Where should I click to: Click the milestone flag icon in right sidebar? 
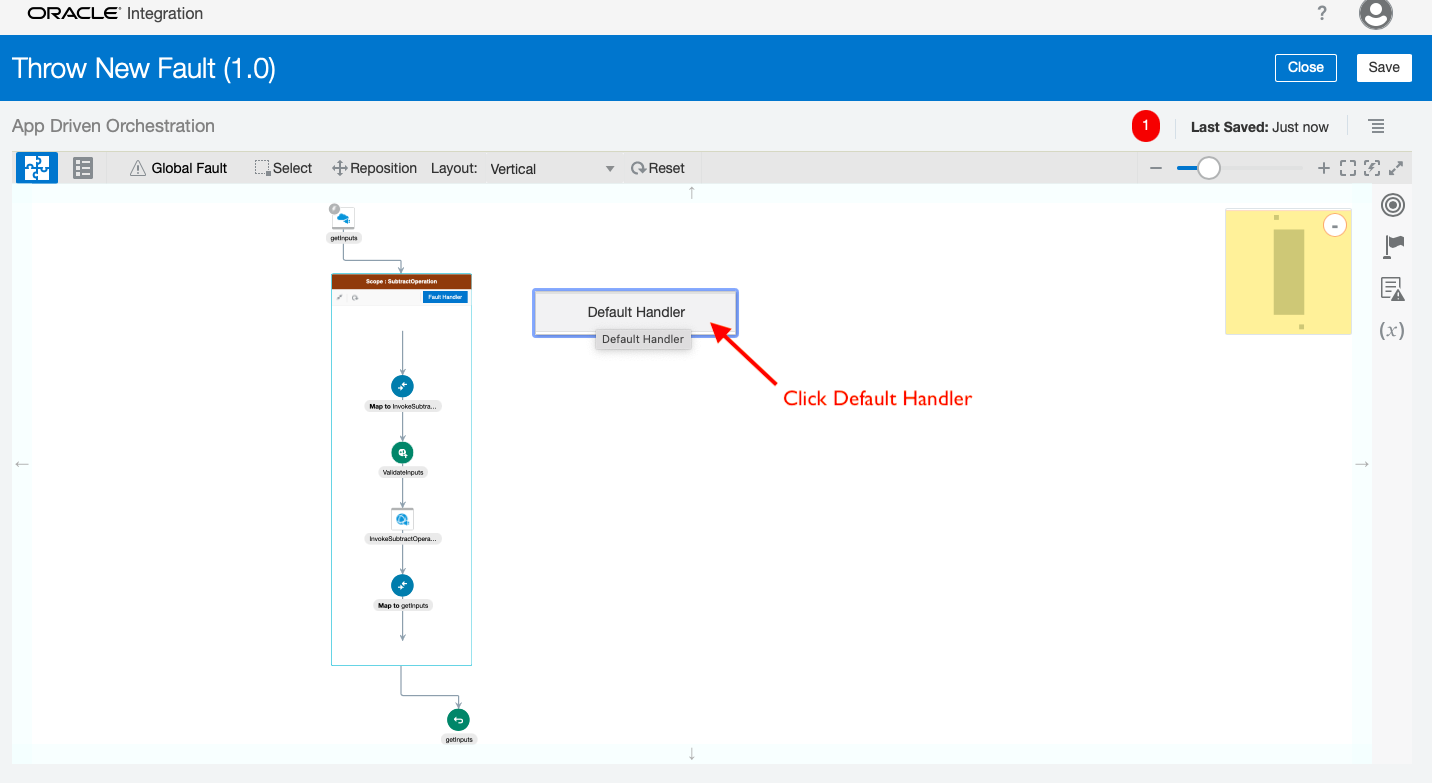click(1393, 246)
